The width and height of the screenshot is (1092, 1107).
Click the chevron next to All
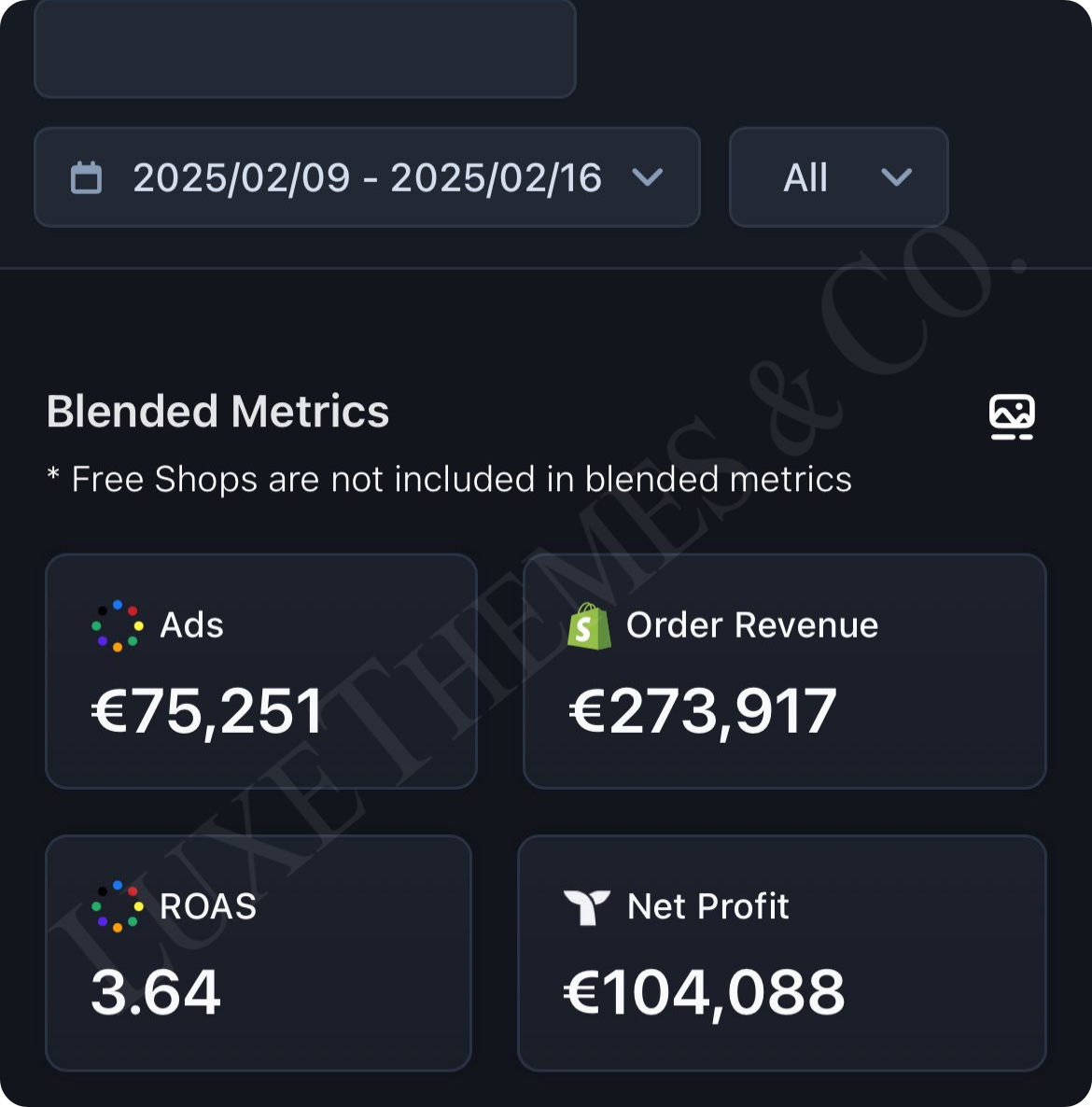point(896,177)
